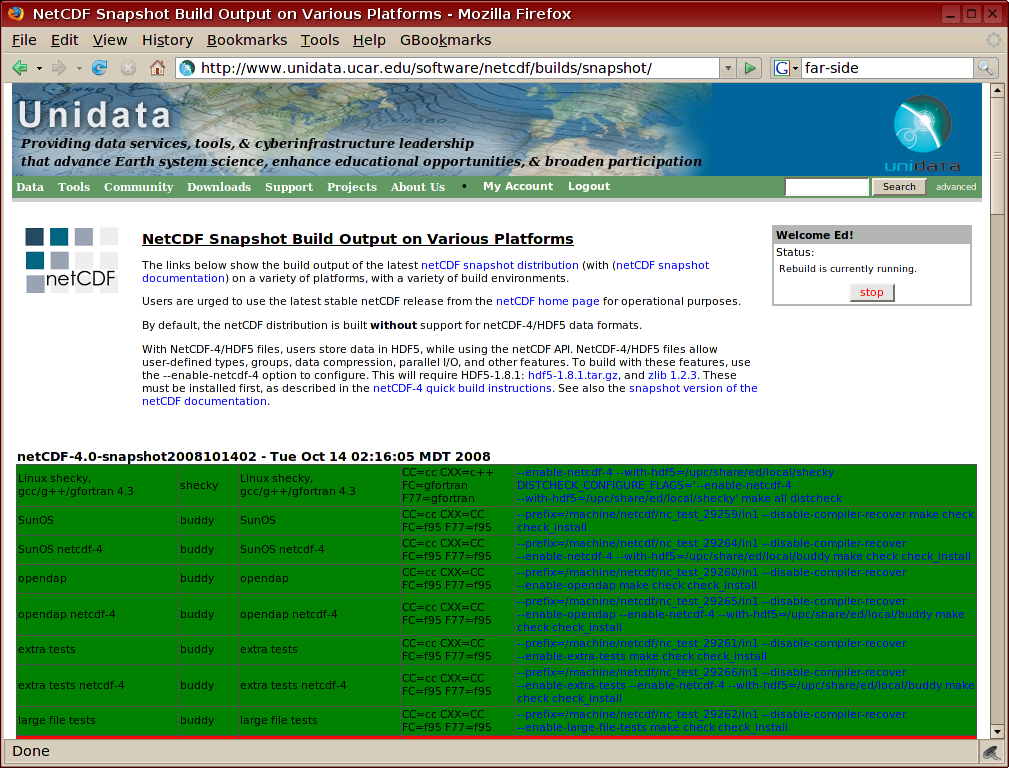Click the Unidata site search text field
Screen dimensions: 1009x768
tap(827, 187)
